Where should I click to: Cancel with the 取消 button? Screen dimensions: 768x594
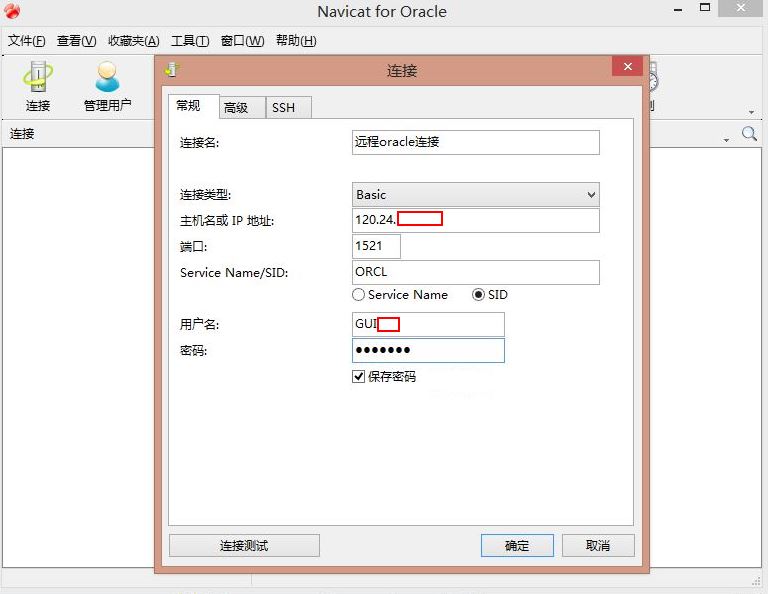[598, 546]
